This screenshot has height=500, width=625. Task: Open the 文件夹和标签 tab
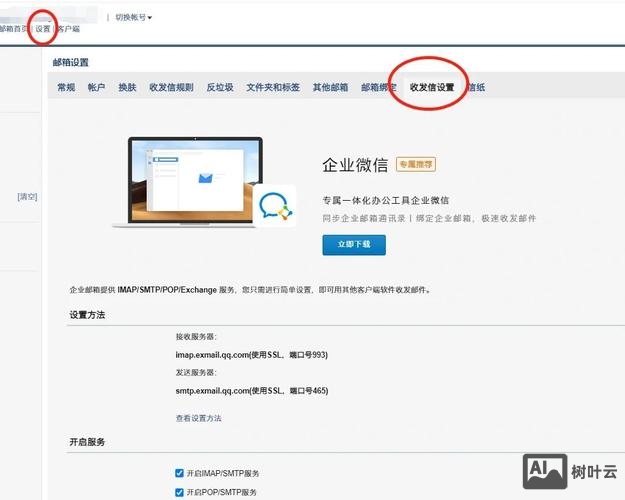(x=273, y=87)
